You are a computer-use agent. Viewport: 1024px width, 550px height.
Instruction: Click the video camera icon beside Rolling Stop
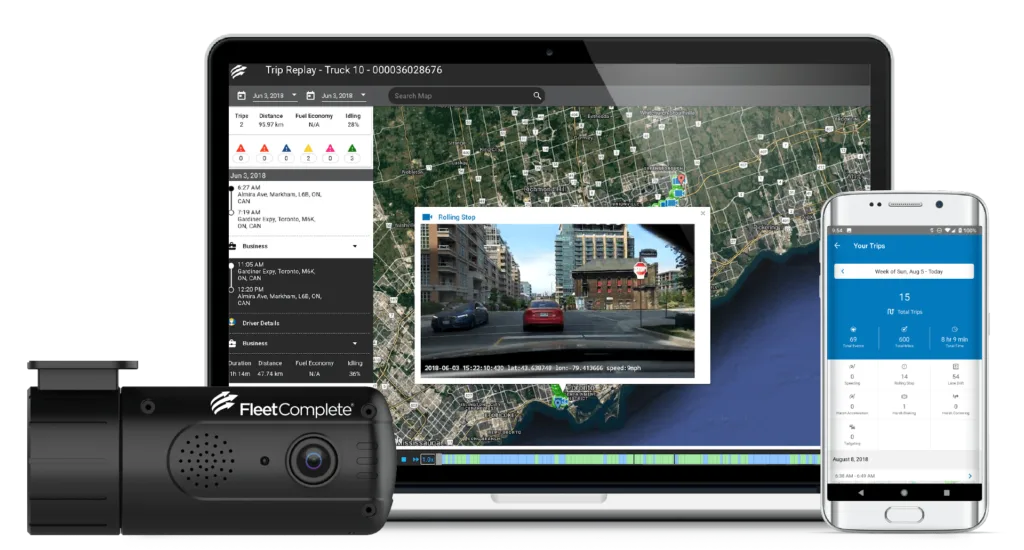point(427,217)
